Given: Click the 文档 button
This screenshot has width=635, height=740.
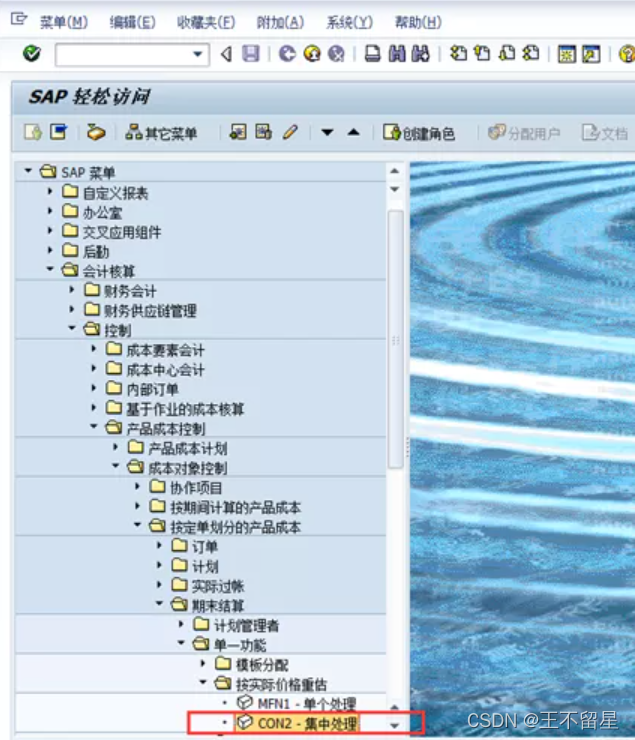Looking at the screenshot, I should pos(605,133).
